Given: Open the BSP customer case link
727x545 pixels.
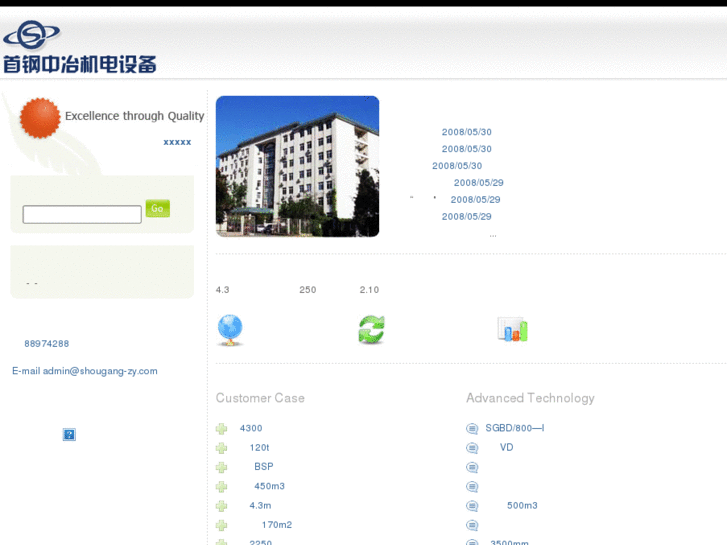Looking at the screenshot, I should (264, 467).
